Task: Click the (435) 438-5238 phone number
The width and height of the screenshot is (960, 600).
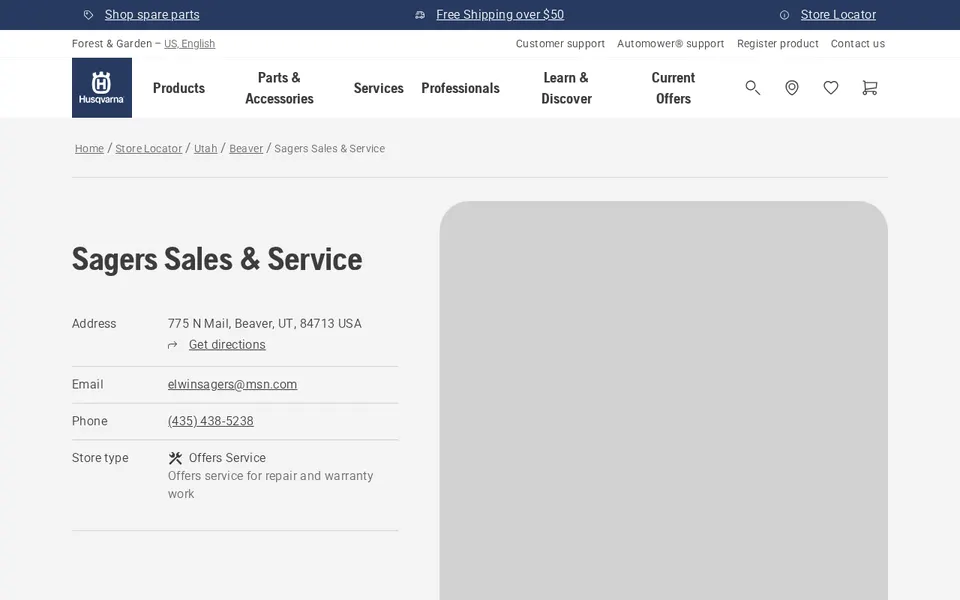Action: pyautogui.click(x=211, y=421)
